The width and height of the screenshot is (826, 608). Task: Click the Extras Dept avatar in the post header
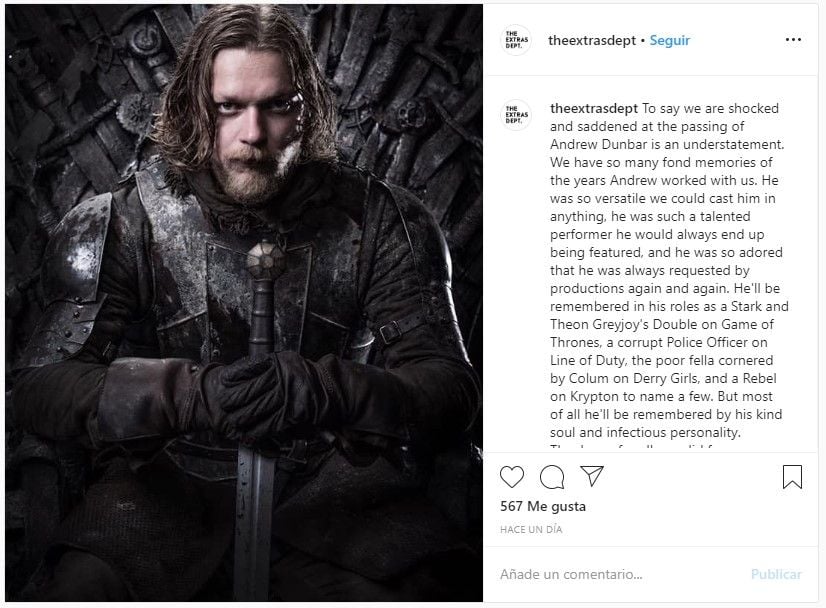516,40
